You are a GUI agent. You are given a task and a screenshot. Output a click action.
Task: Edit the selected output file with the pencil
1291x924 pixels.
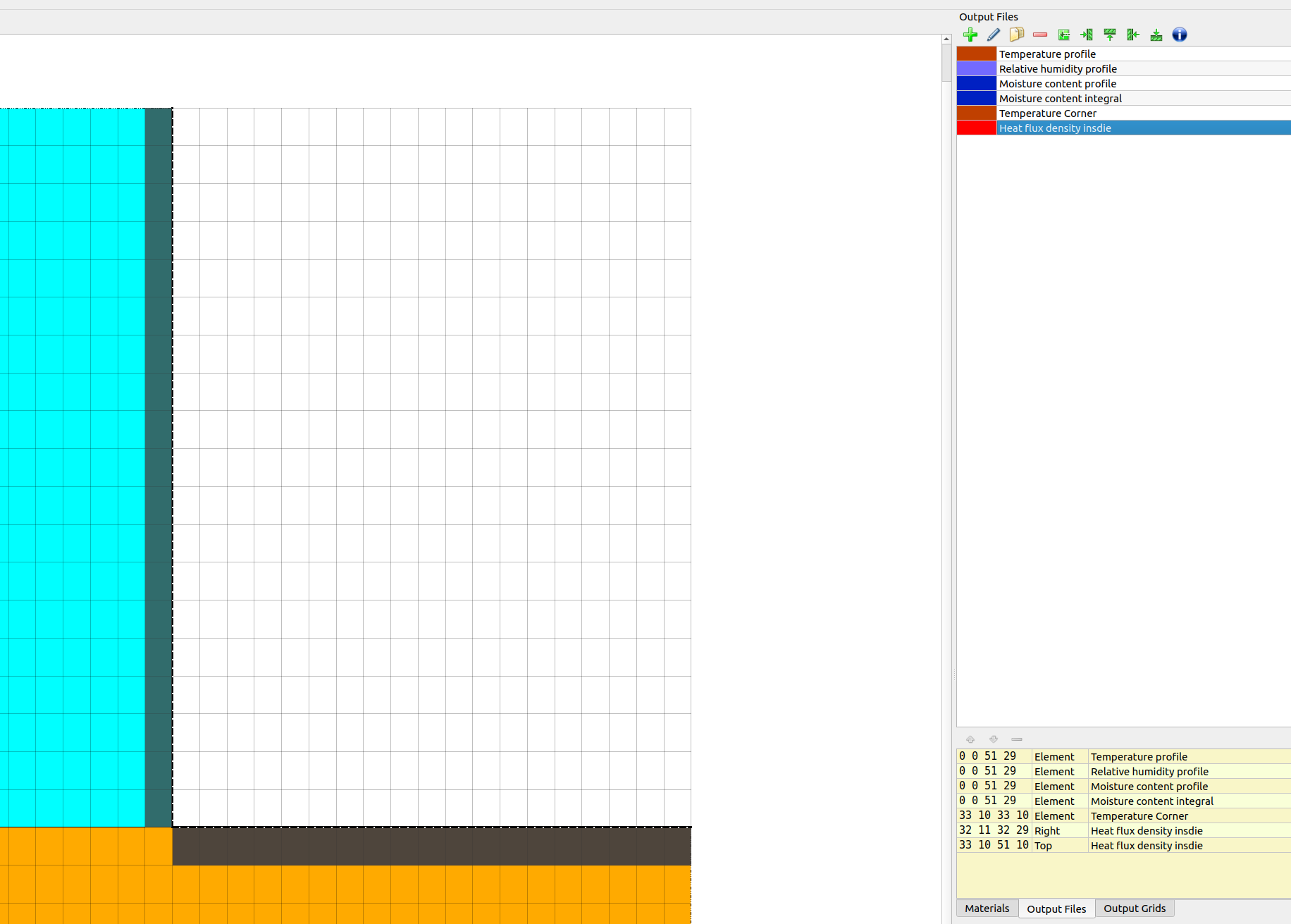(994, 35)
